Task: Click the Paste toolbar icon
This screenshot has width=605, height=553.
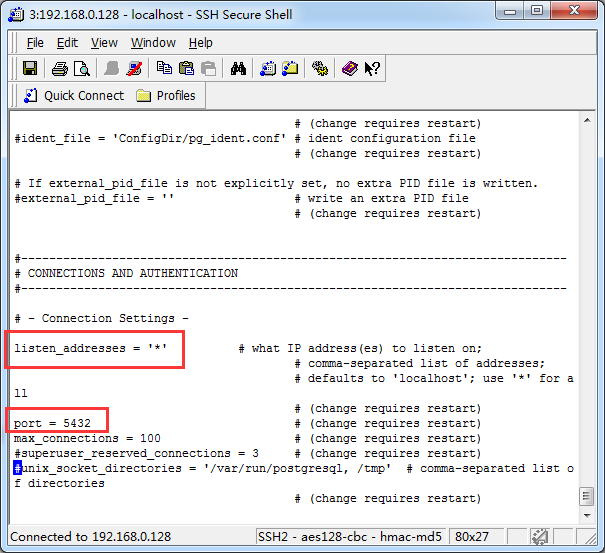Action: coord(186,69)
